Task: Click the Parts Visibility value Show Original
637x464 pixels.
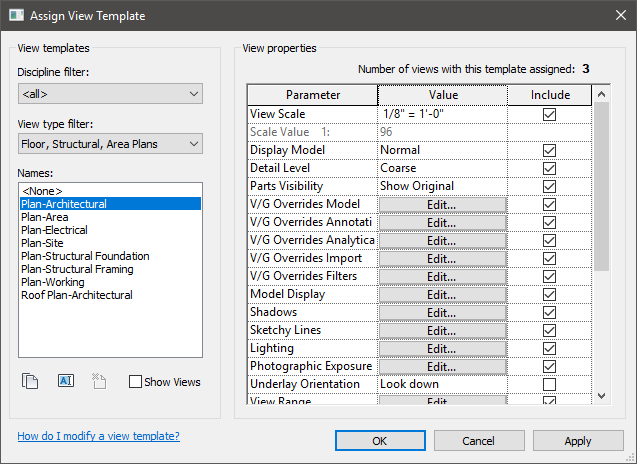Action: tap(442, 186)
